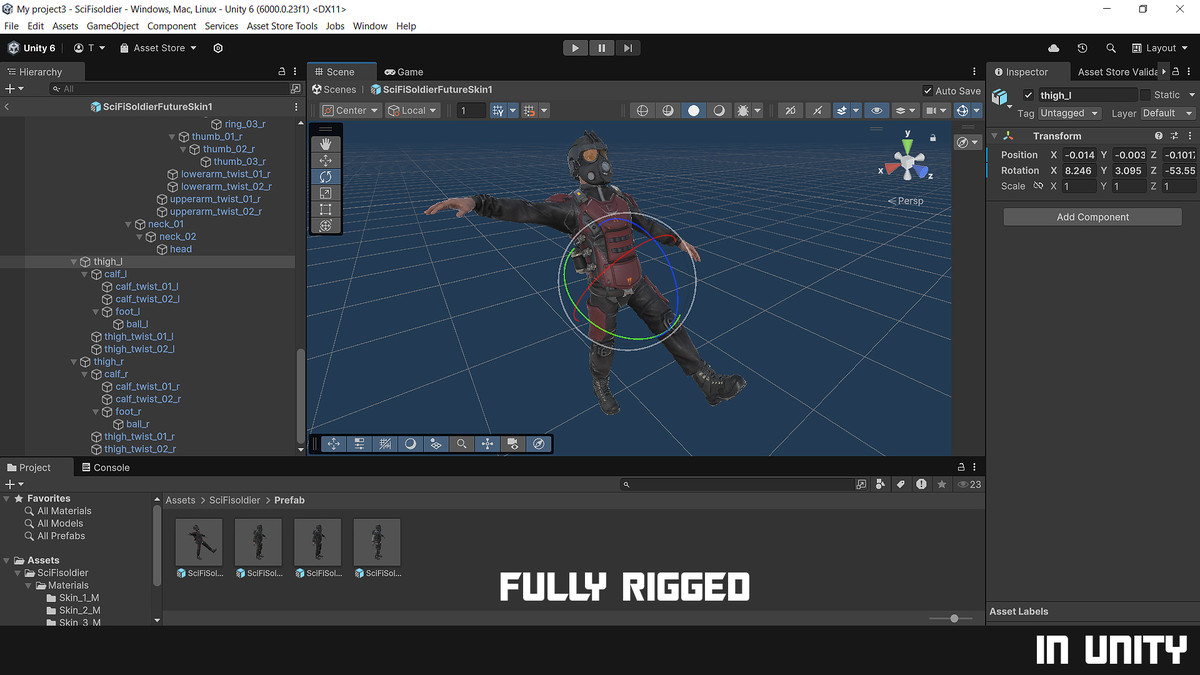Screen dimensions: 1200x675
Task: Open Asset Store Tools menu
Action: (282, 26)
